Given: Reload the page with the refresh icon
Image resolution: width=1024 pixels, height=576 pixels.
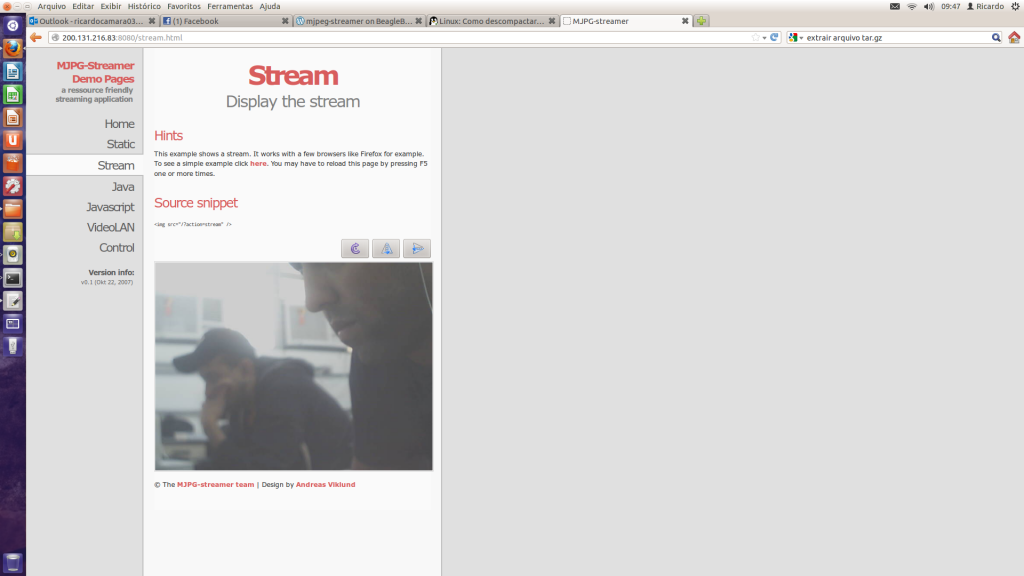Looking at the screenshot, I should click(774, 37).
